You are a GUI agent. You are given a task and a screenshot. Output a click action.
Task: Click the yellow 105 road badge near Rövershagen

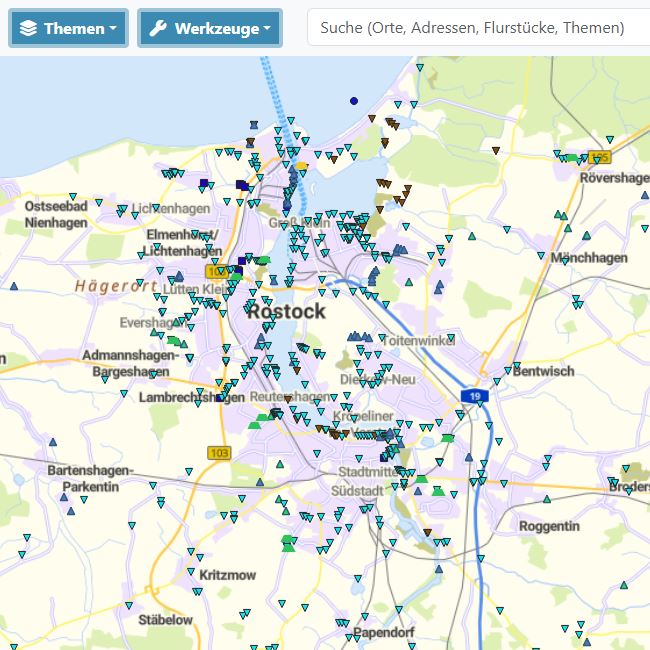599,157
